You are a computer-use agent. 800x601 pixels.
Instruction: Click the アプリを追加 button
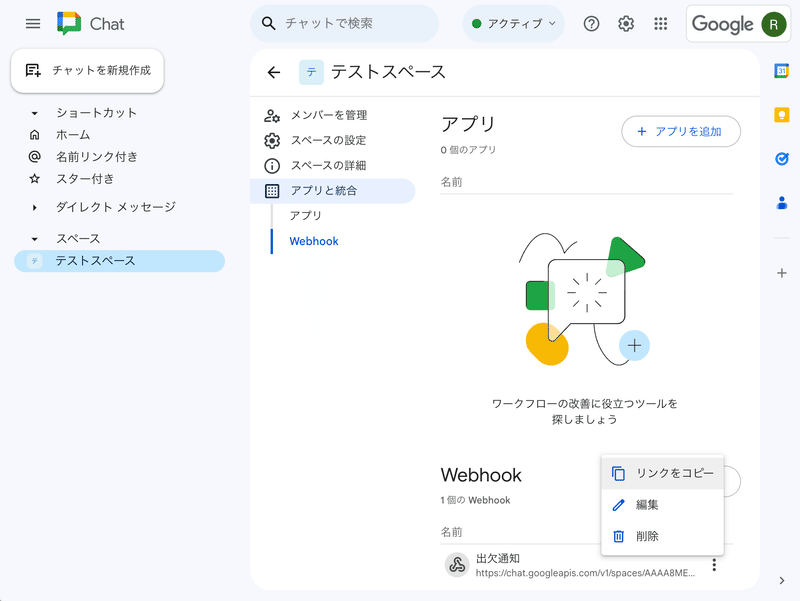click(x=681, y=132)
